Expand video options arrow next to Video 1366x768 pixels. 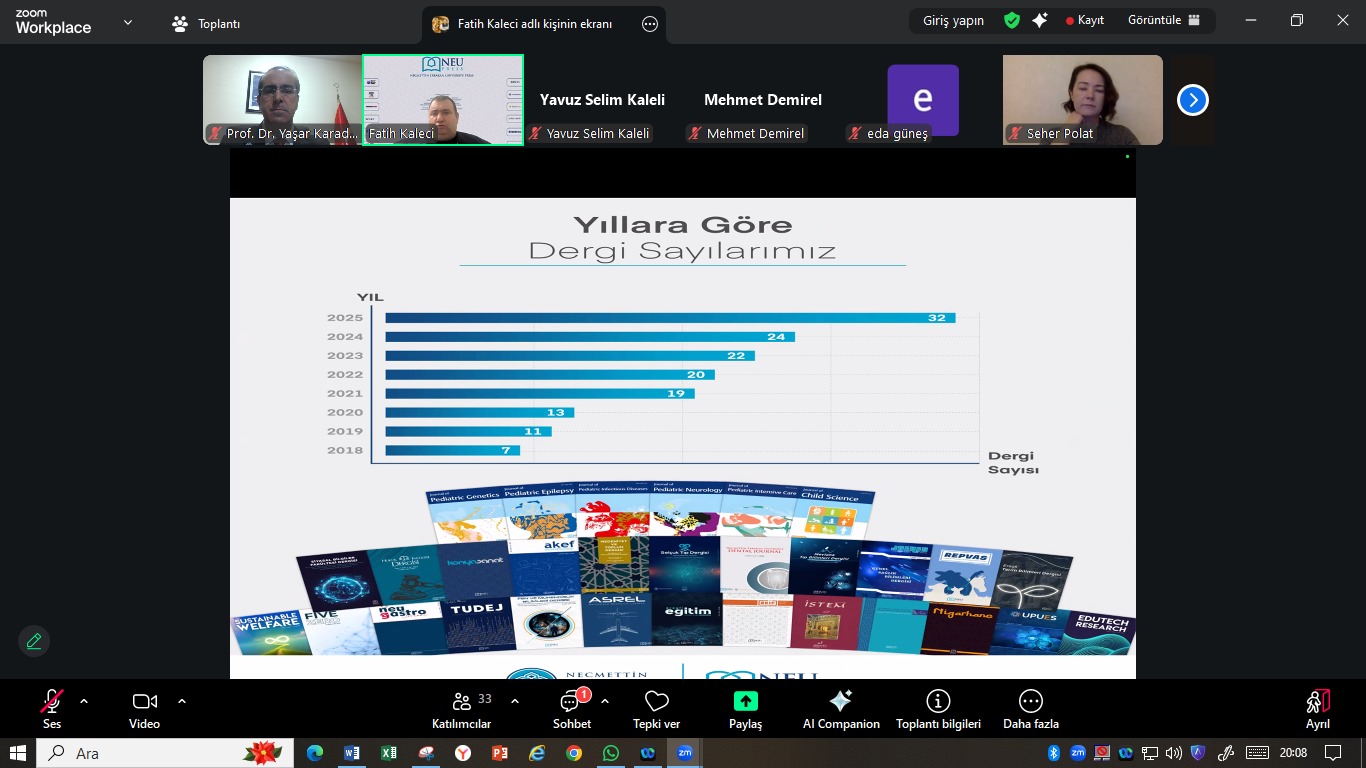[x=182, y=701]
